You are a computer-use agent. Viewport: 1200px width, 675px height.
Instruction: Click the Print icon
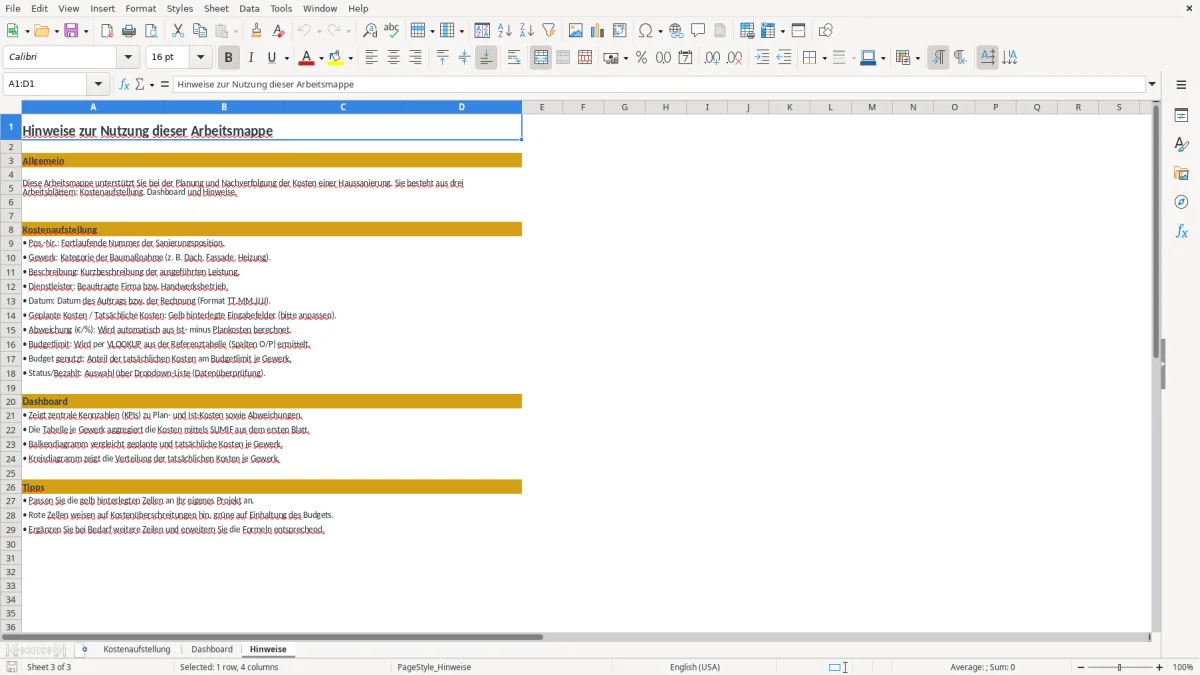[x=129, y=31]
